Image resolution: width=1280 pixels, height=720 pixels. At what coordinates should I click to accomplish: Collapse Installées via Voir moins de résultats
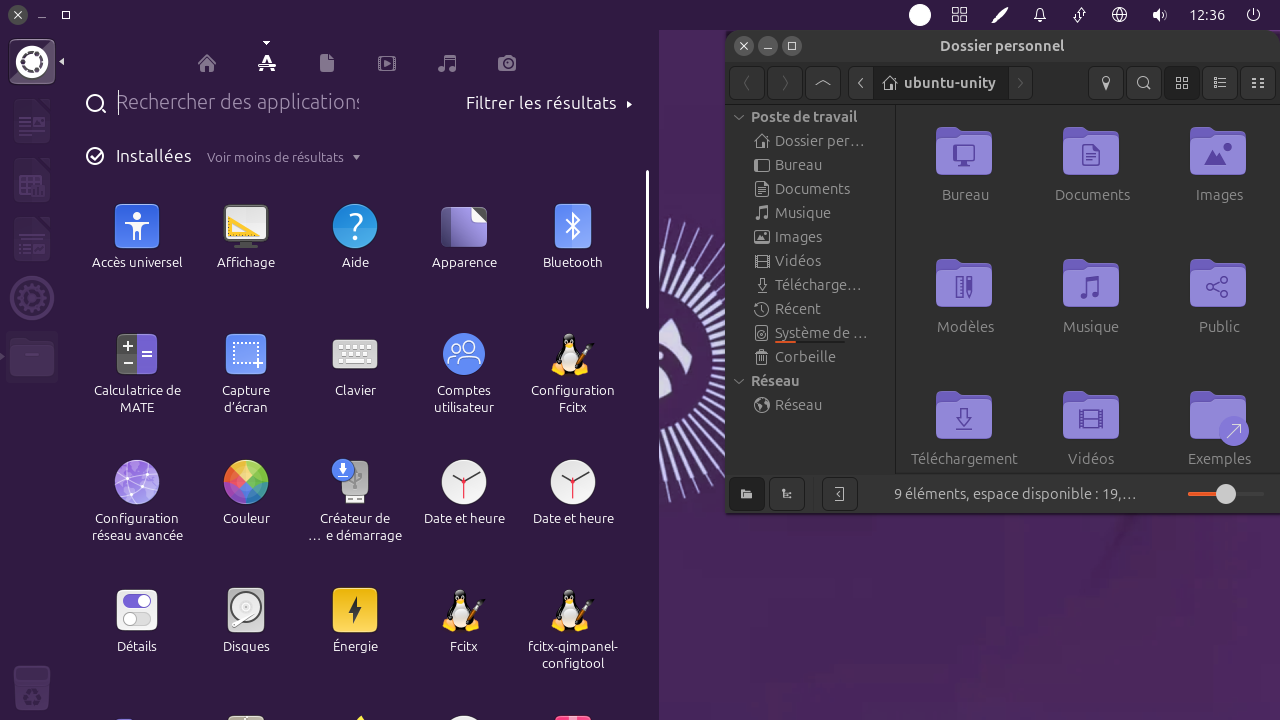point(283,157)
